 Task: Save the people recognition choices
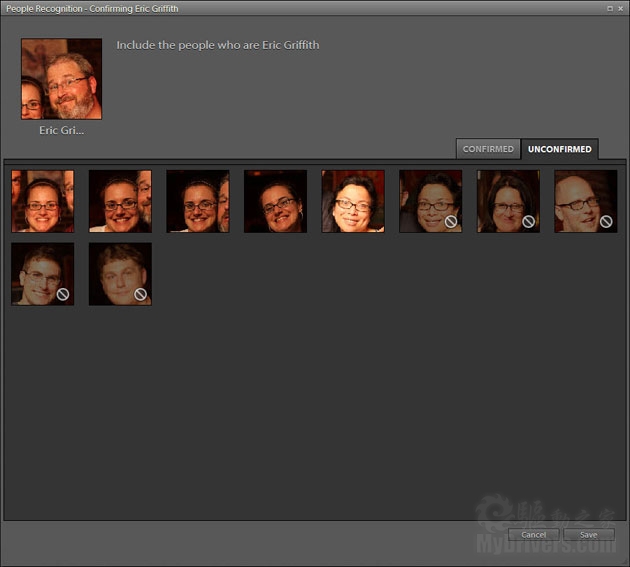click(589, 535)
